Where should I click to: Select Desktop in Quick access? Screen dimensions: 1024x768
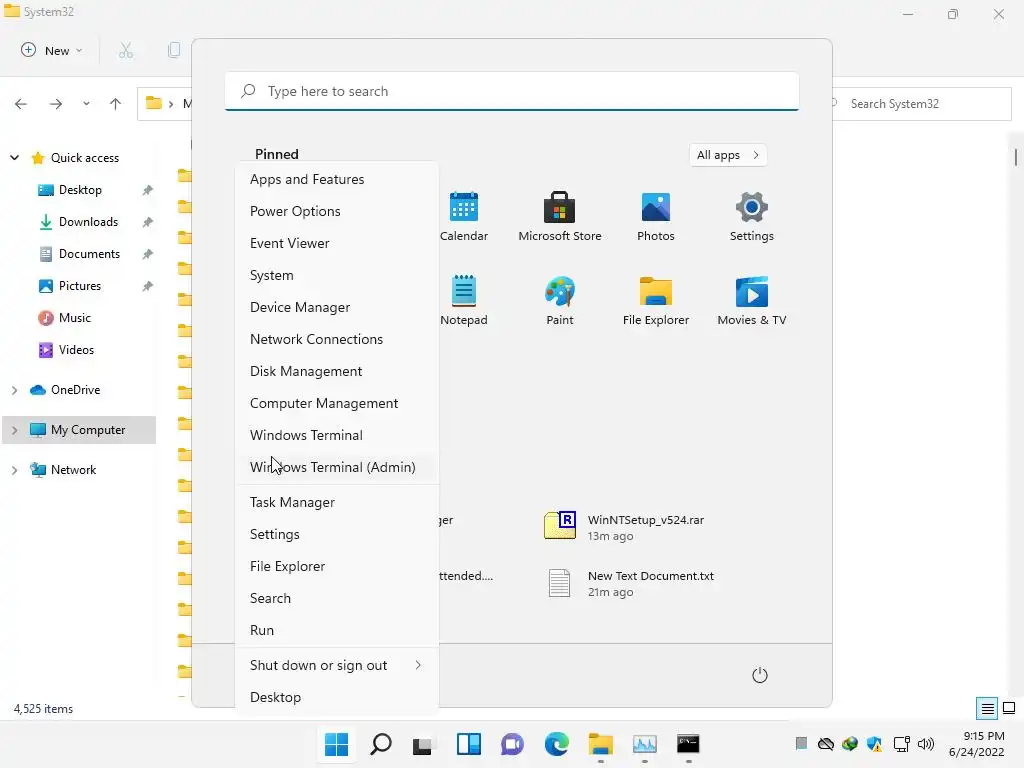pyautogui.click(x=80, y=190)
